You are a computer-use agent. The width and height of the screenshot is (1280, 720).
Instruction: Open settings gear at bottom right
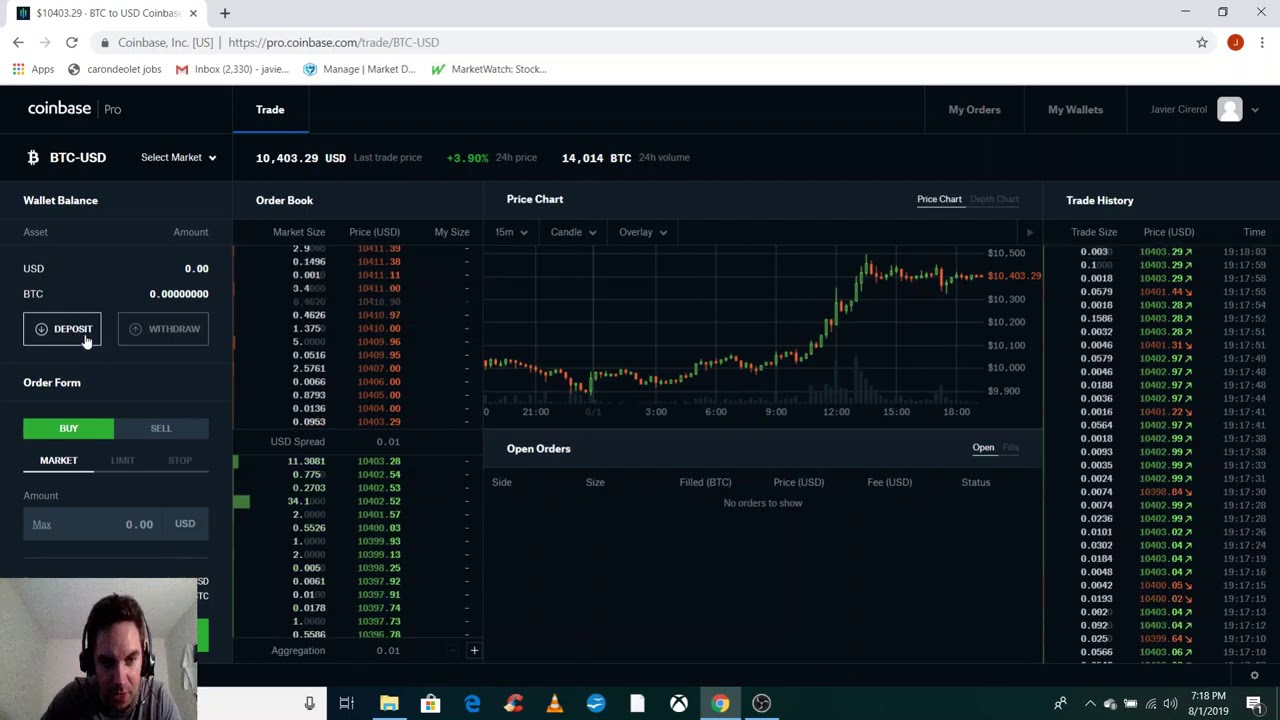tap(1254, 676)
